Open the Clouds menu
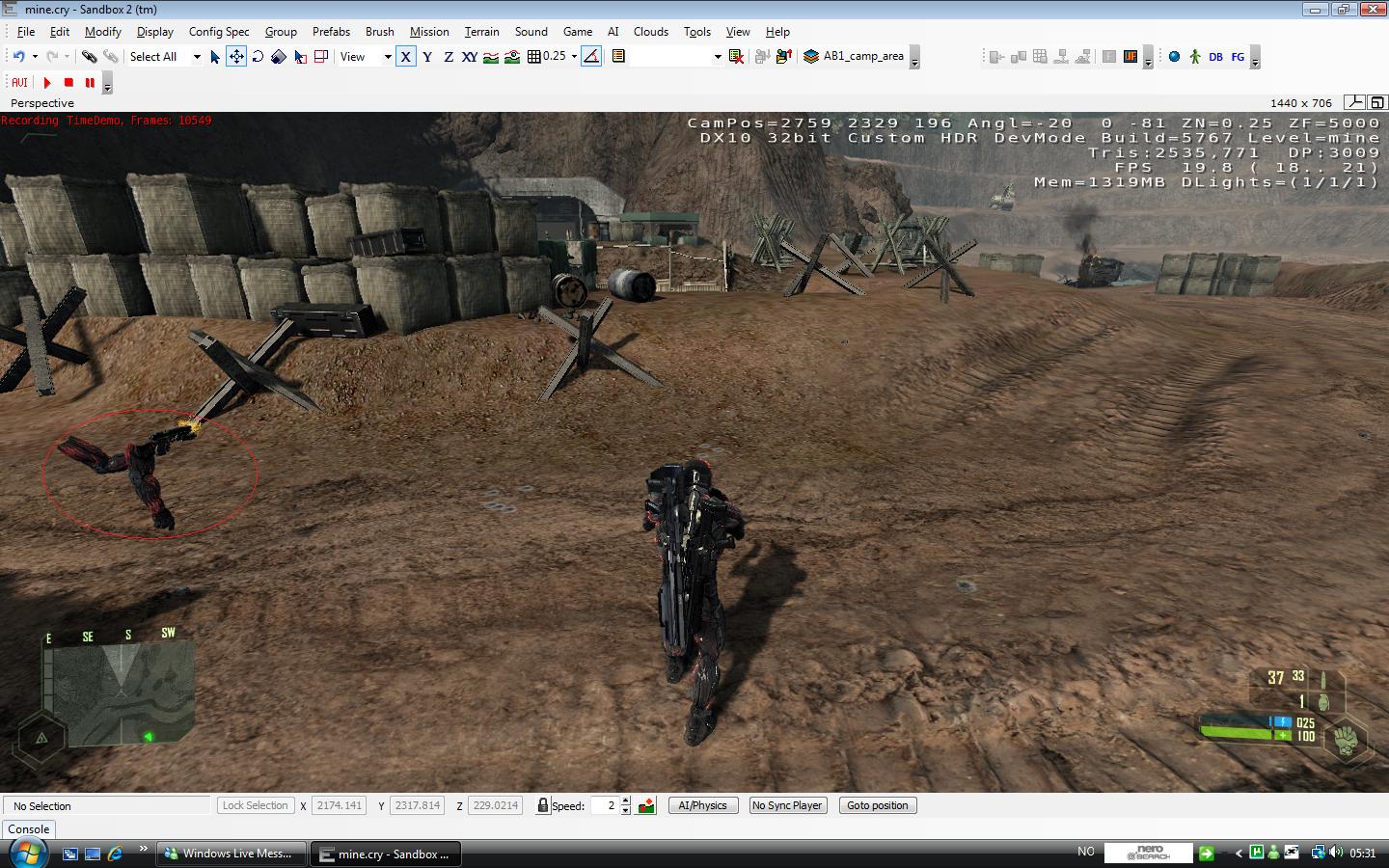1389x868 pixels. [651, 31]
